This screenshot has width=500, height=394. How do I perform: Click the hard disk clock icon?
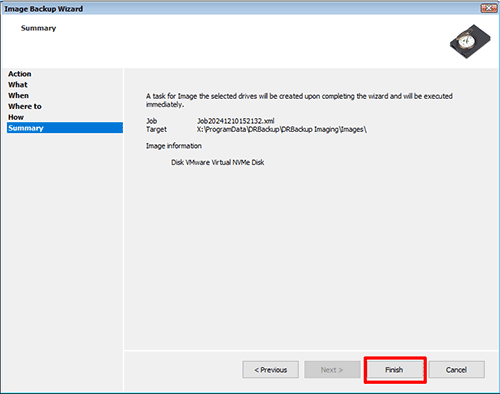point(470,41)
